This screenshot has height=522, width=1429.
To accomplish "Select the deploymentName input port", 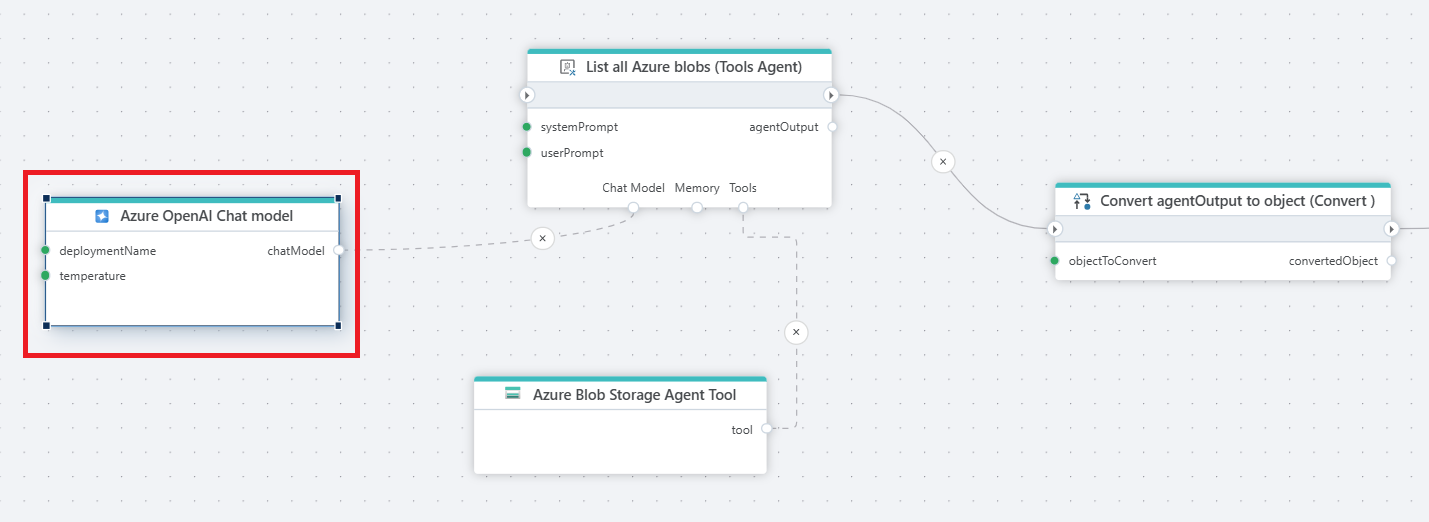I will point(46,250).
